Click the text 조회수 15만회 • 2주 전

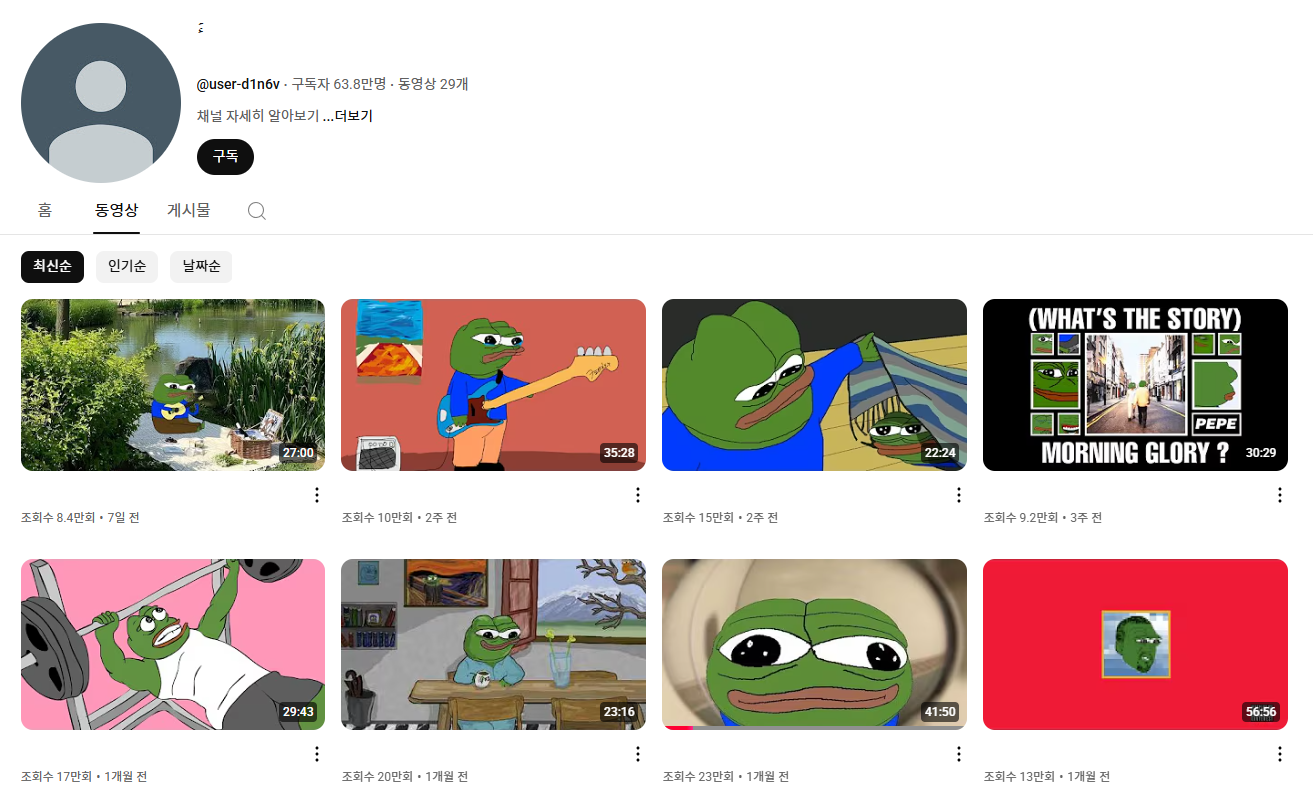[720, 518]
